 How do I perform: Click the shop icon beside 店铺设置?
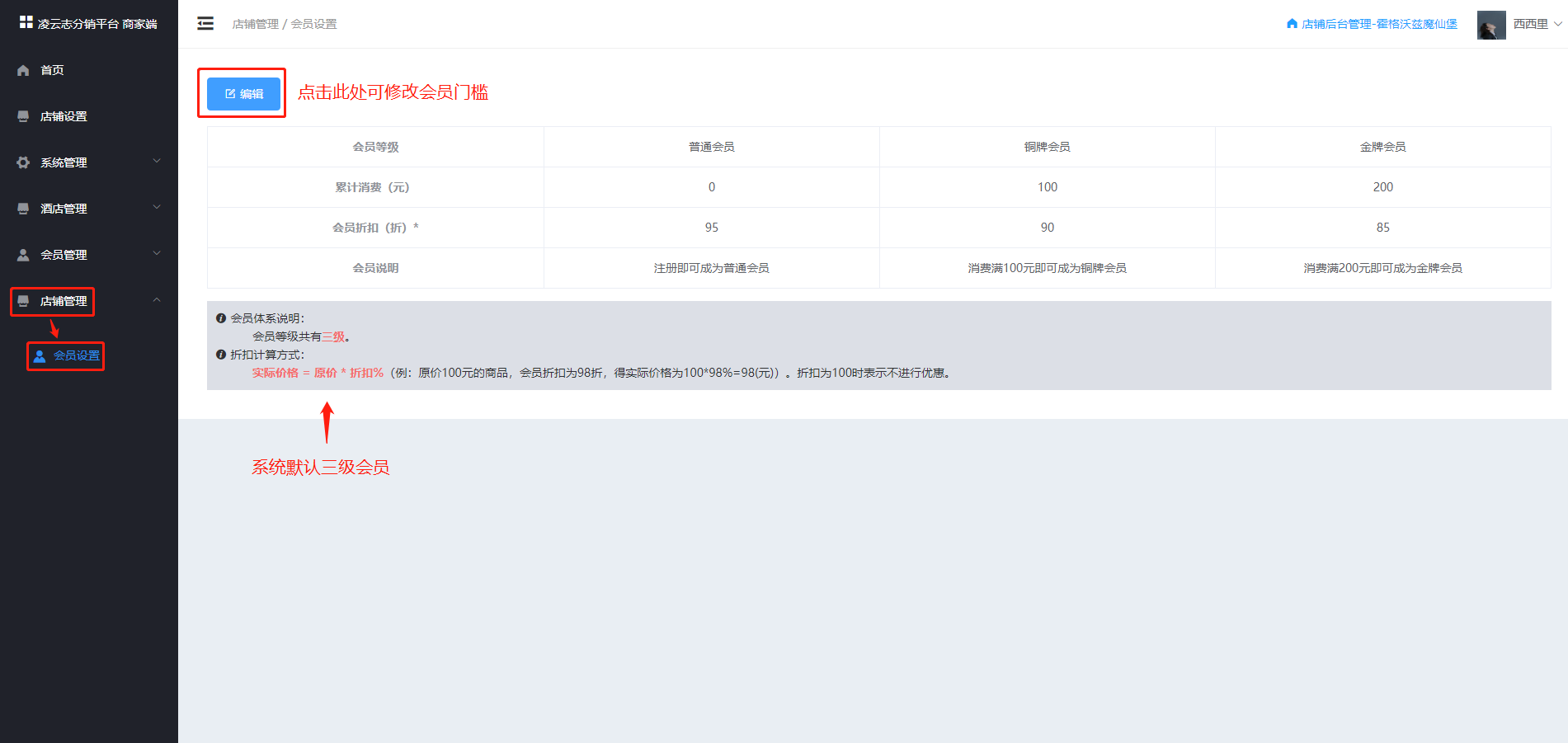tap(23, 116)
